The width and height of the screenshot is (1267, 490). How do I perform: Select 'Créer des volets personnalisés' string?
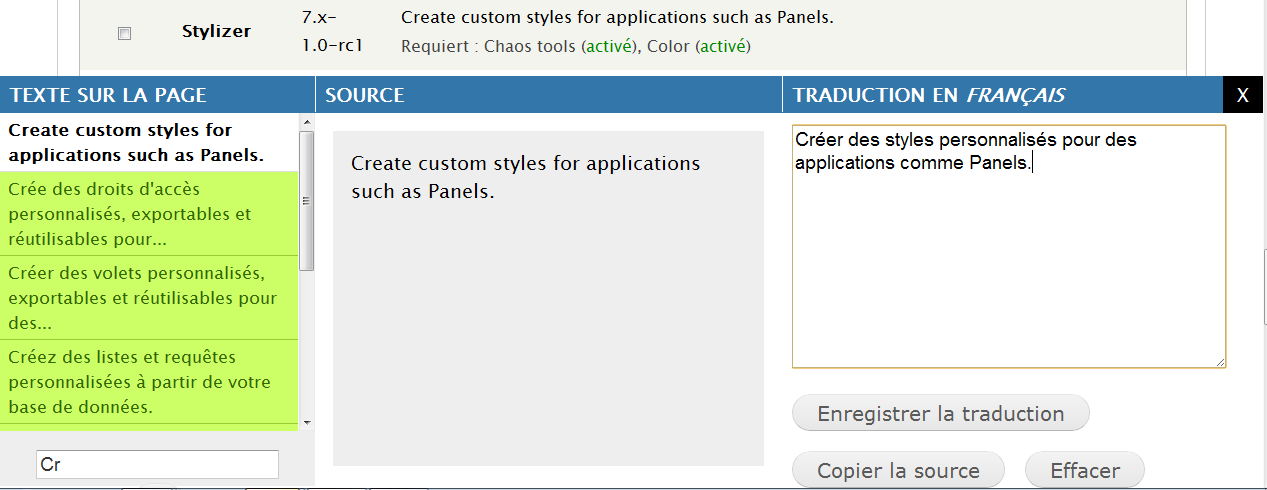[148, 297]
